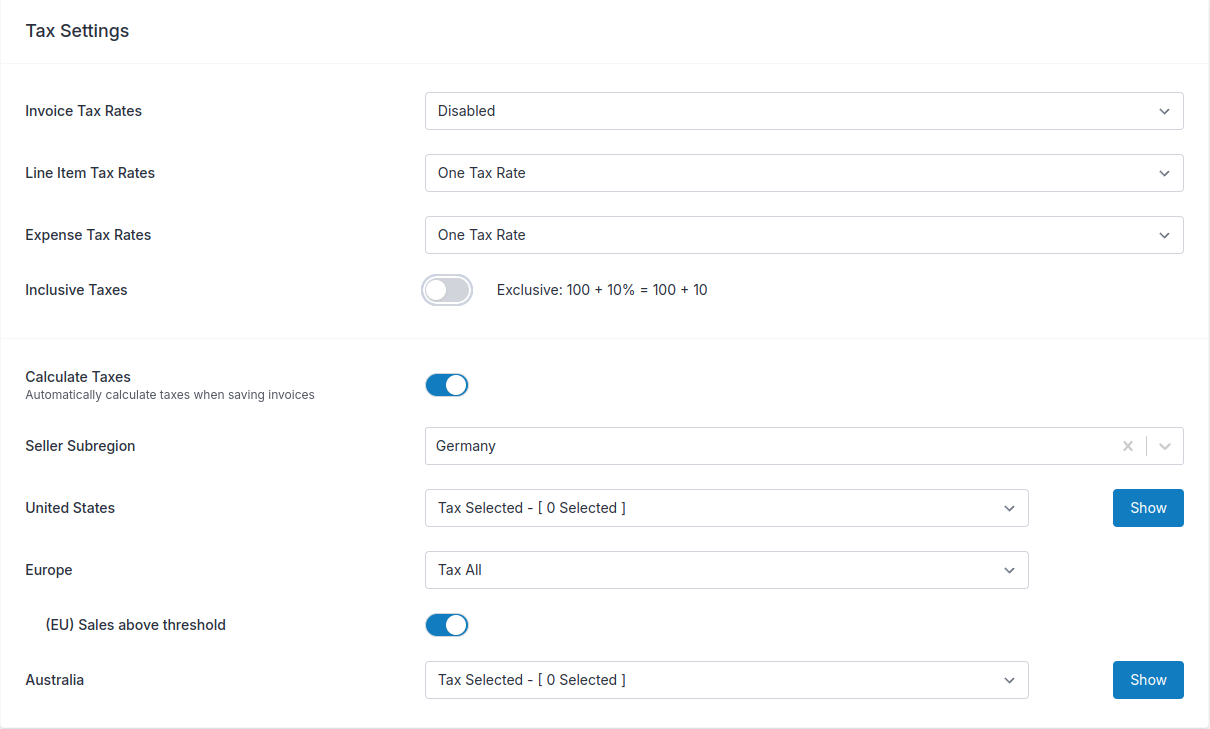1210x729 pixels.
Task: Open the Europe Tax All dropdown
Action: 726,570
